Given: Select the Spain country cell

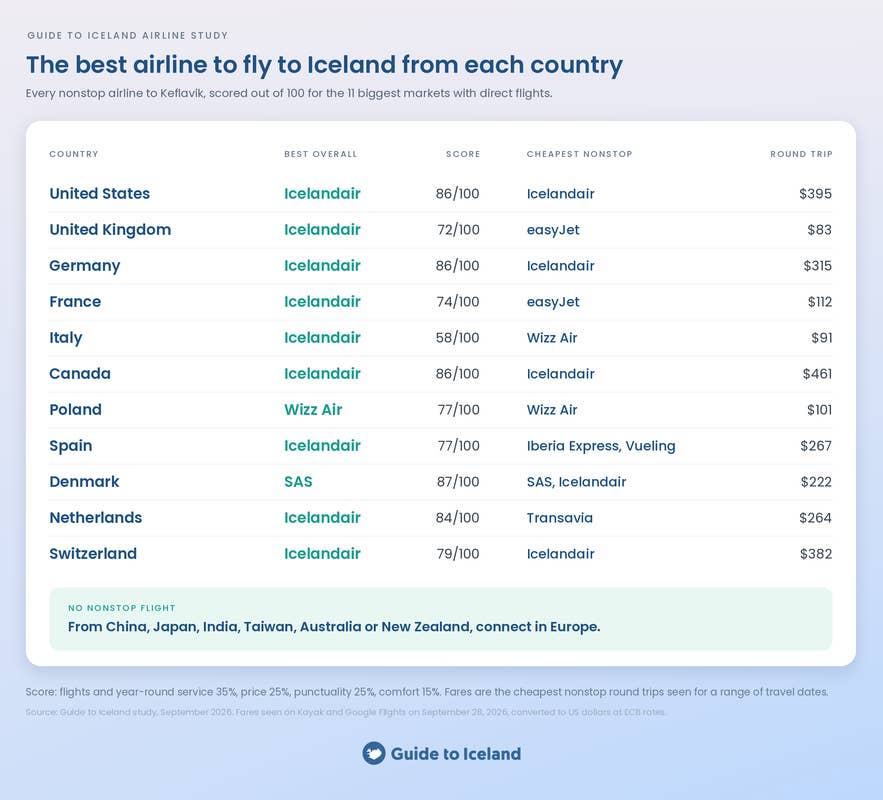Looking at the screenshot, I should [x=71, y=446].
